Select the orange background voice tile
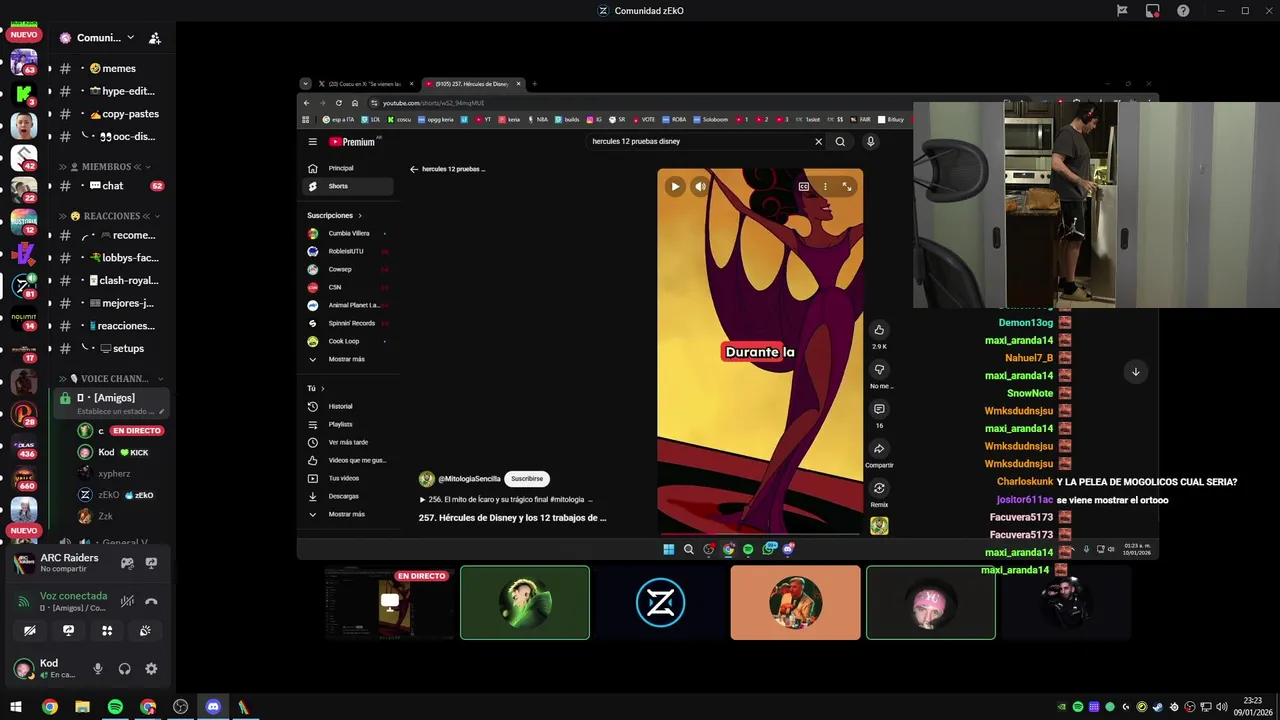The height and width of the screenshot is (720, 1280). [795, 603]
